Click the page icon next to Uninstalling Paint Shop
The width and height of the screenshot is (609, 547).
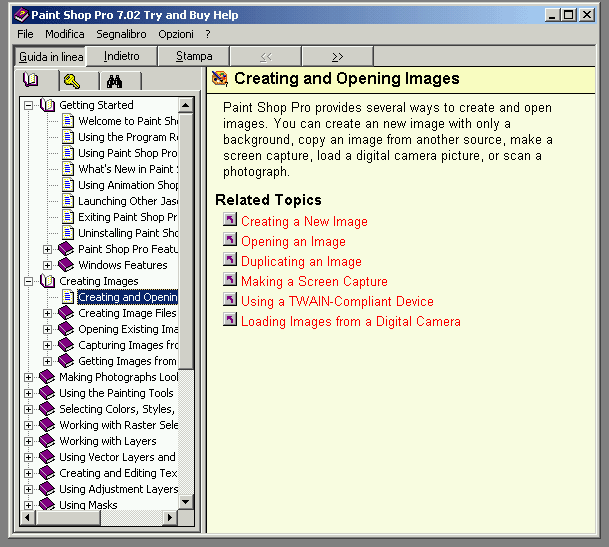[68, 233]
